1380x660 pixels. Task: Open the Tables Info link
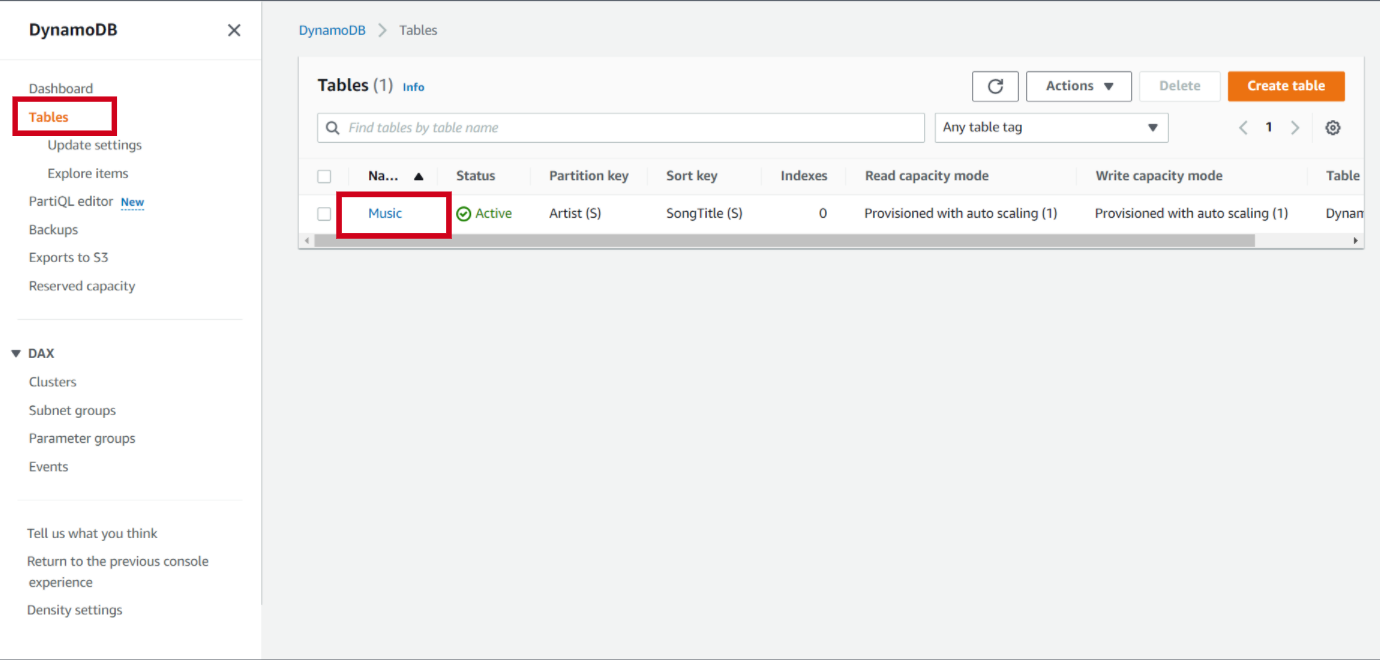tap(413, 88)
